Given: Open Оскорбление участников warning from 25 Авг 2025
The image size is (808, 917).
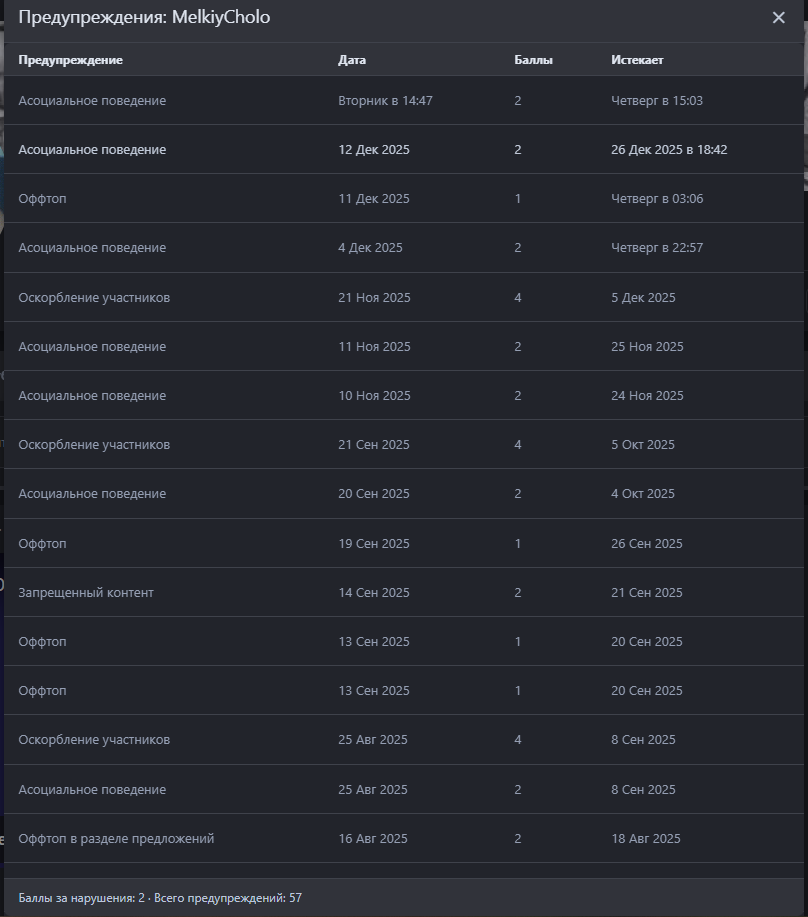Looking at the screenshot, I should click(x=94, y=740).
